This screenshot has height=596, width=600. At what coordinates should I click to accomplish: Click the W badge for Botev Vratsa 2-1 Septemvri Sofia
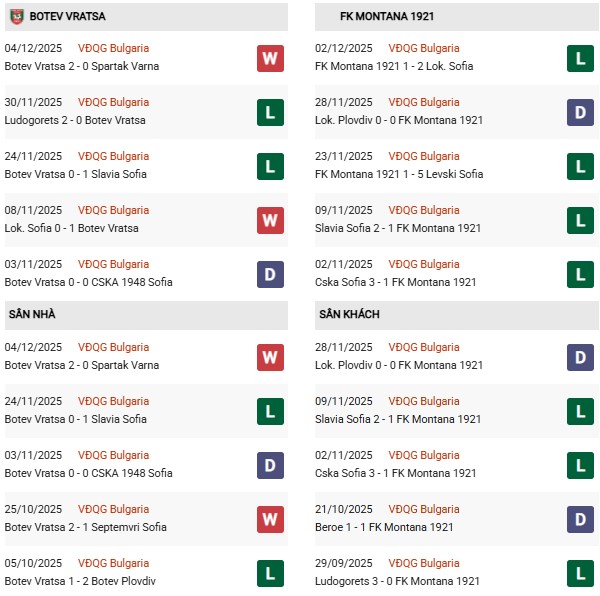coord(270,519)
